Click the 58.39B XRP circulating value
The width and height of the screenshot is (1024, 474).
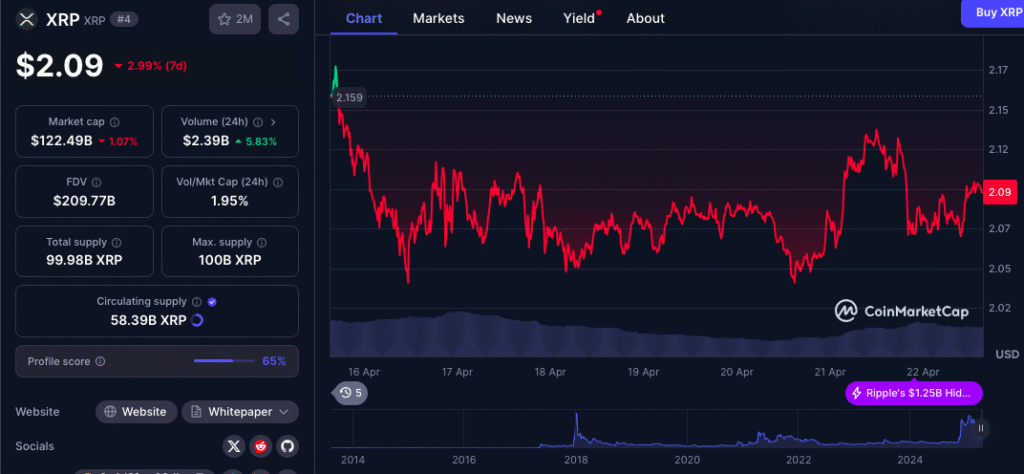pos(148,321)
